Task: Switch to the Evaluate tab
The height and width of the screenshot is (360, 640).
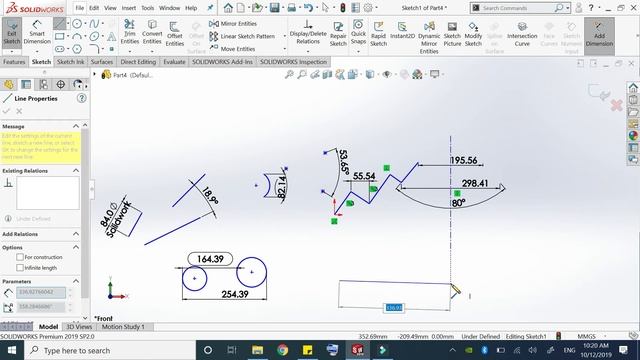Action: click(x=174, y=62)
